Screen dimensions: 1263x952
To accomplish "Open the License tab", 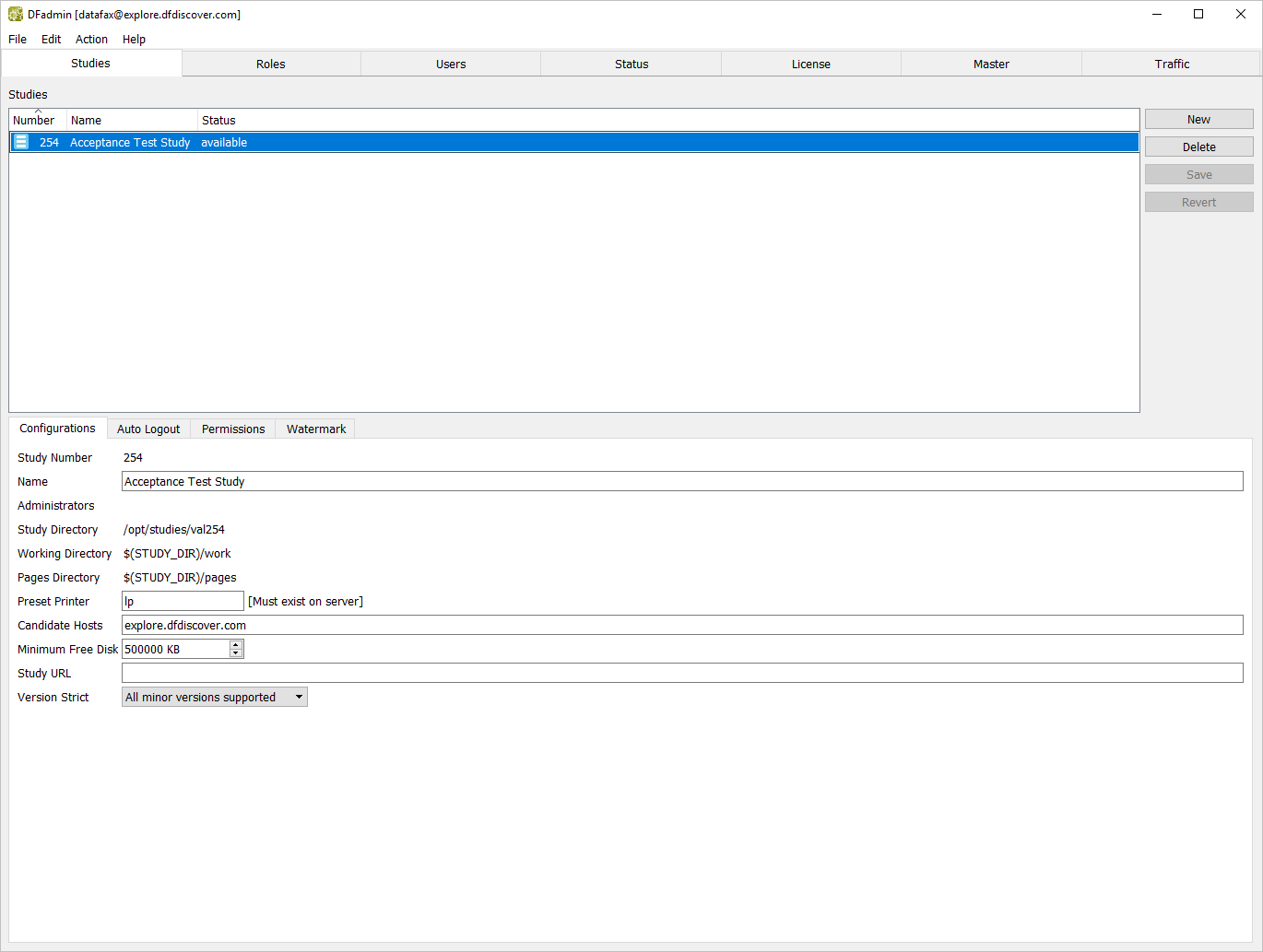I will tap(810, 65).
